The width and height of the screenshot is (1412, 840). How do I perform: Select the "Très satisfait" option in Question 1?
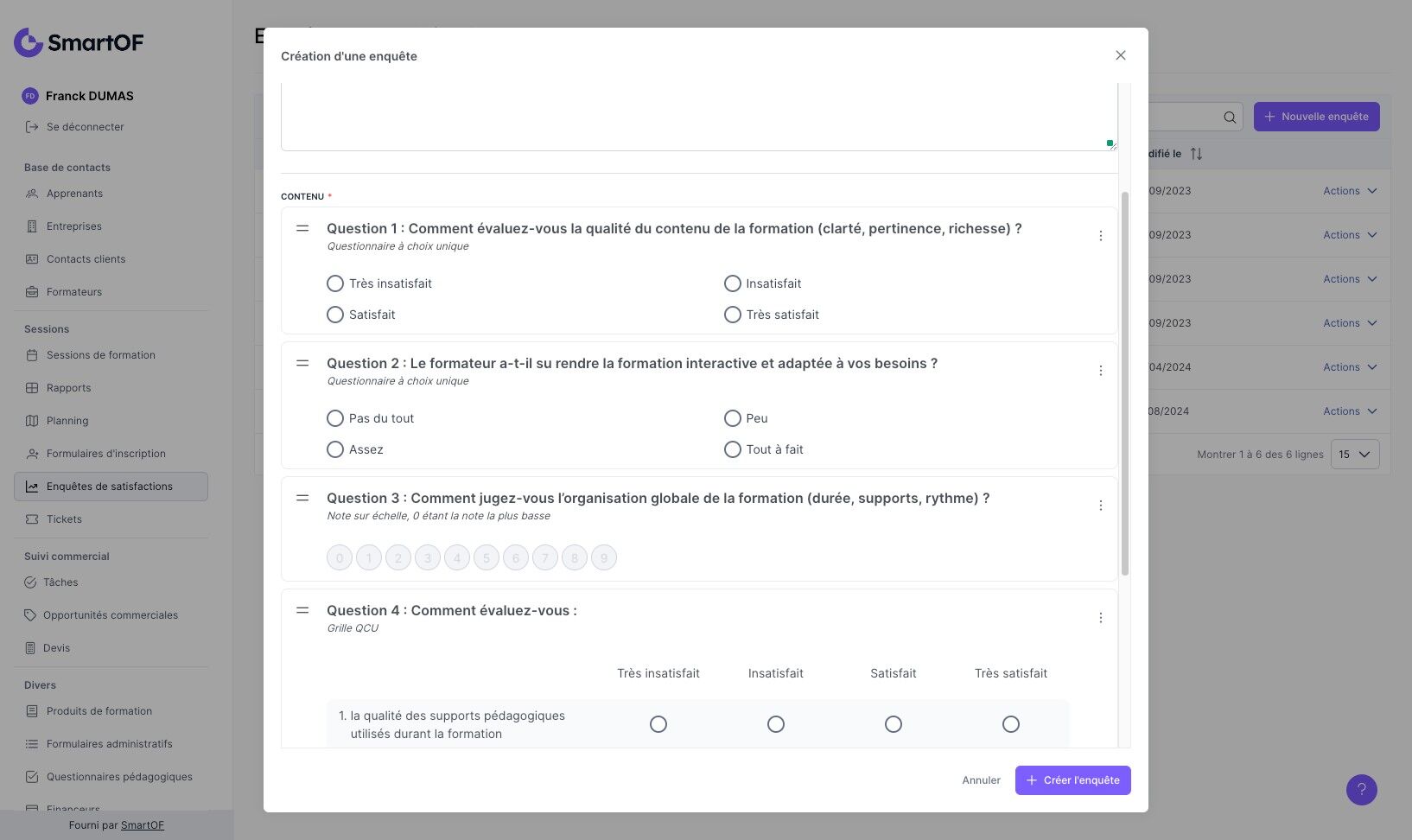click(733, 315)
